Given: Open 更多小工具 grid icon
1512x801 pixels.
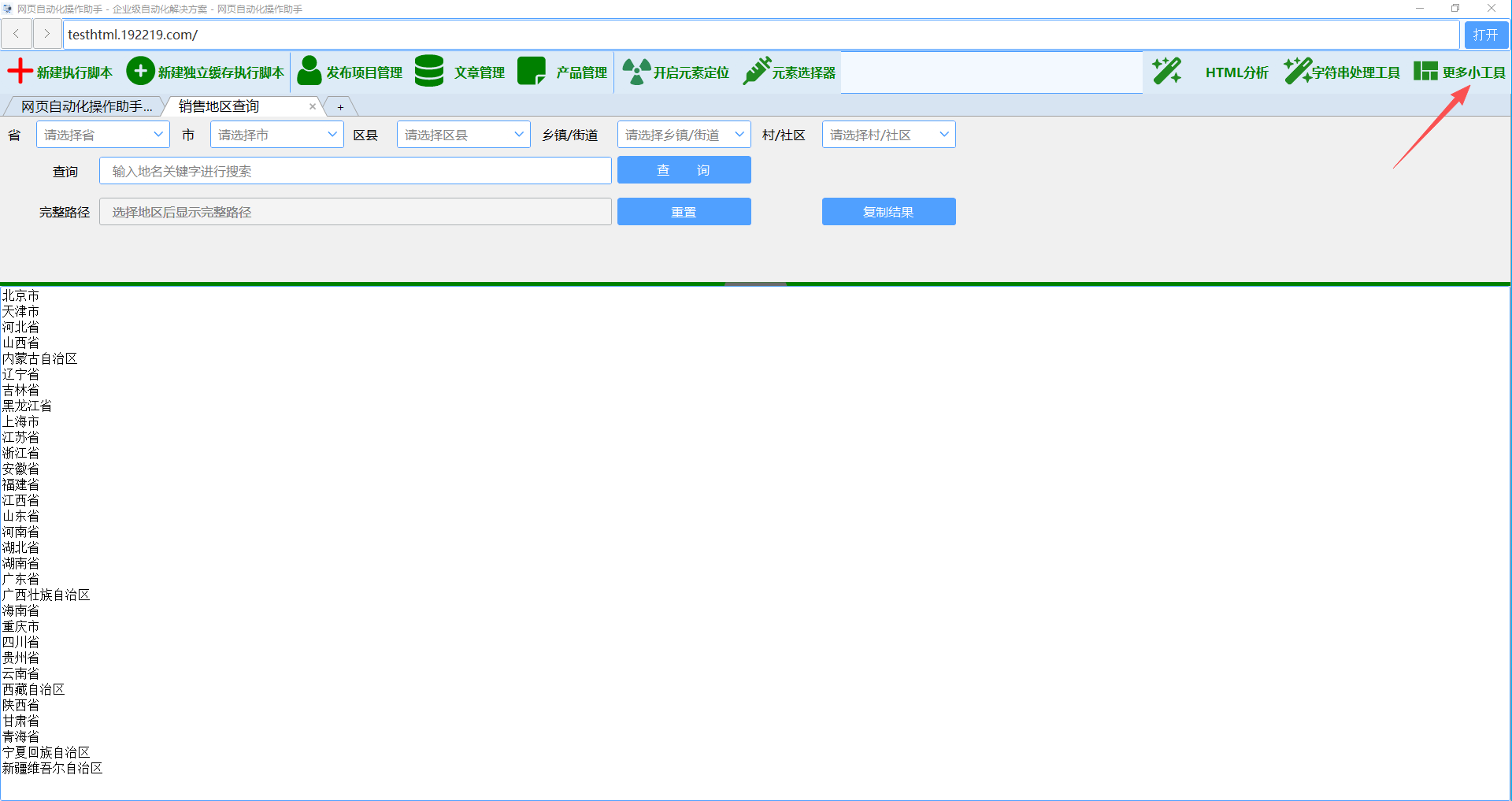Looking at the screenshot, I should (1425, 72).
